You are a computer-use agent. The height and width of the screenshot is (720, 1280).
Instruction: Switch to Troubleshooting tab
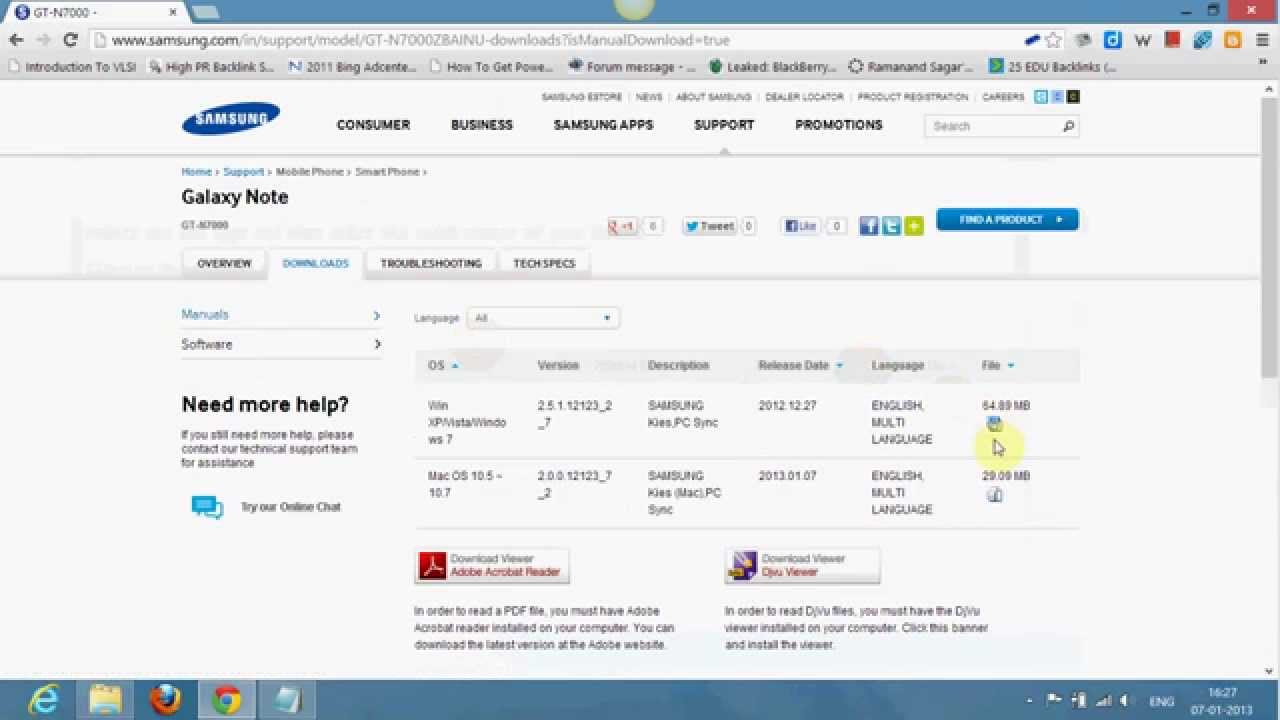click(x=431, y=263)
